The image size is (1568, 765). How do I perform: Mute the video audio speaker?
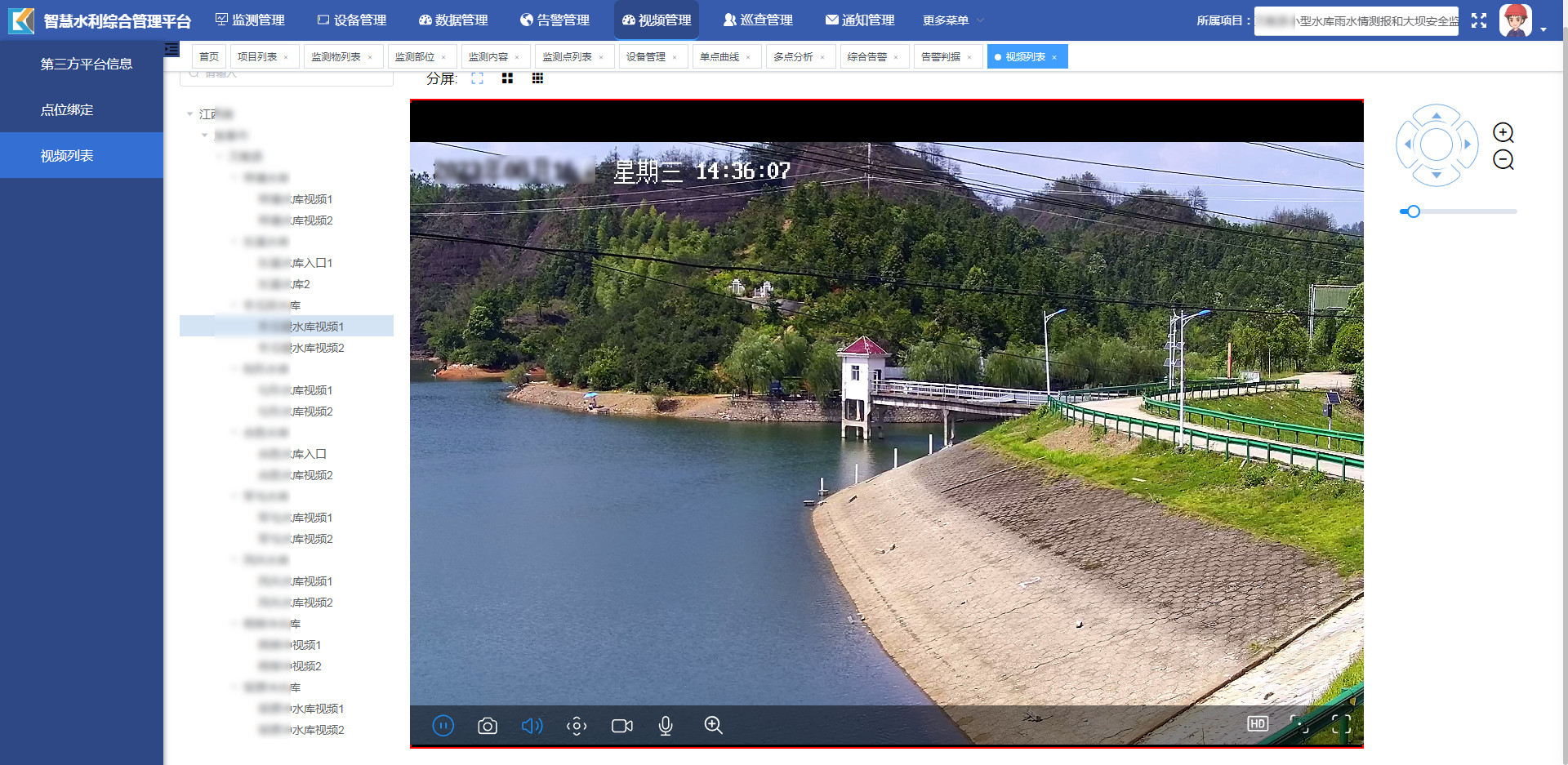pos(532,726)
